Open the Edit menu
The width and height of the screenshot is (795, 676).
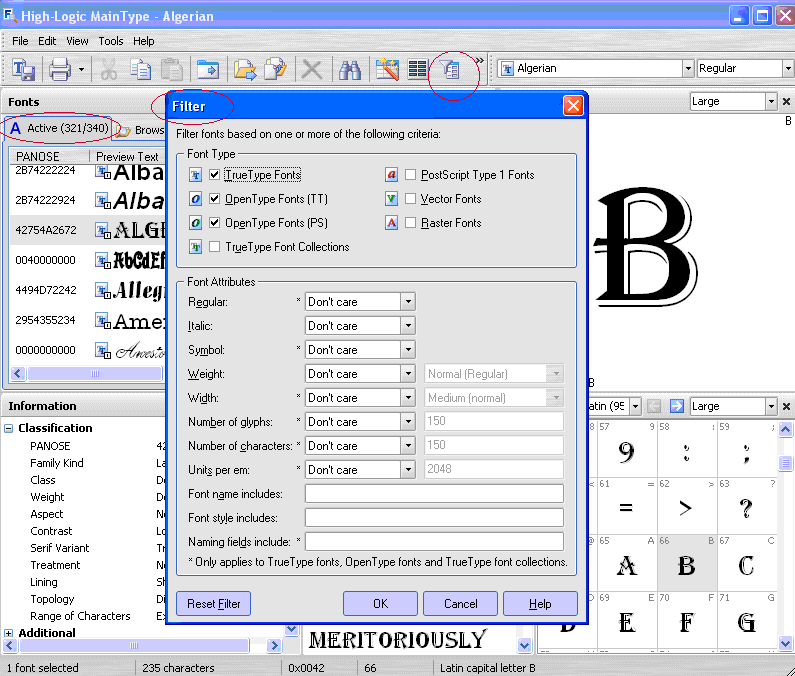47,41
